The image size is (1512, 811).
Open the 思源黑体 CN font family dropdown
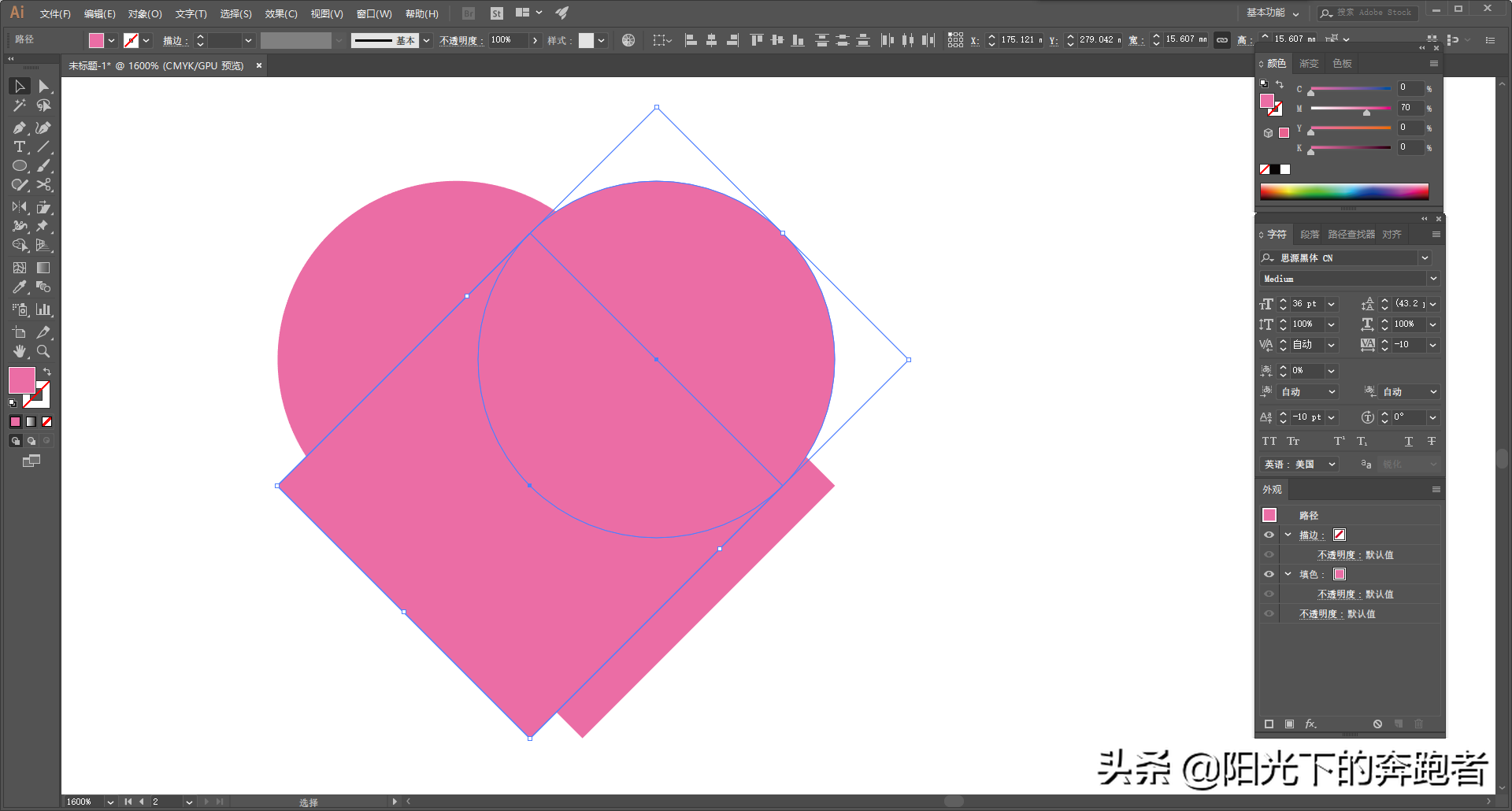tap(1425, 258)
